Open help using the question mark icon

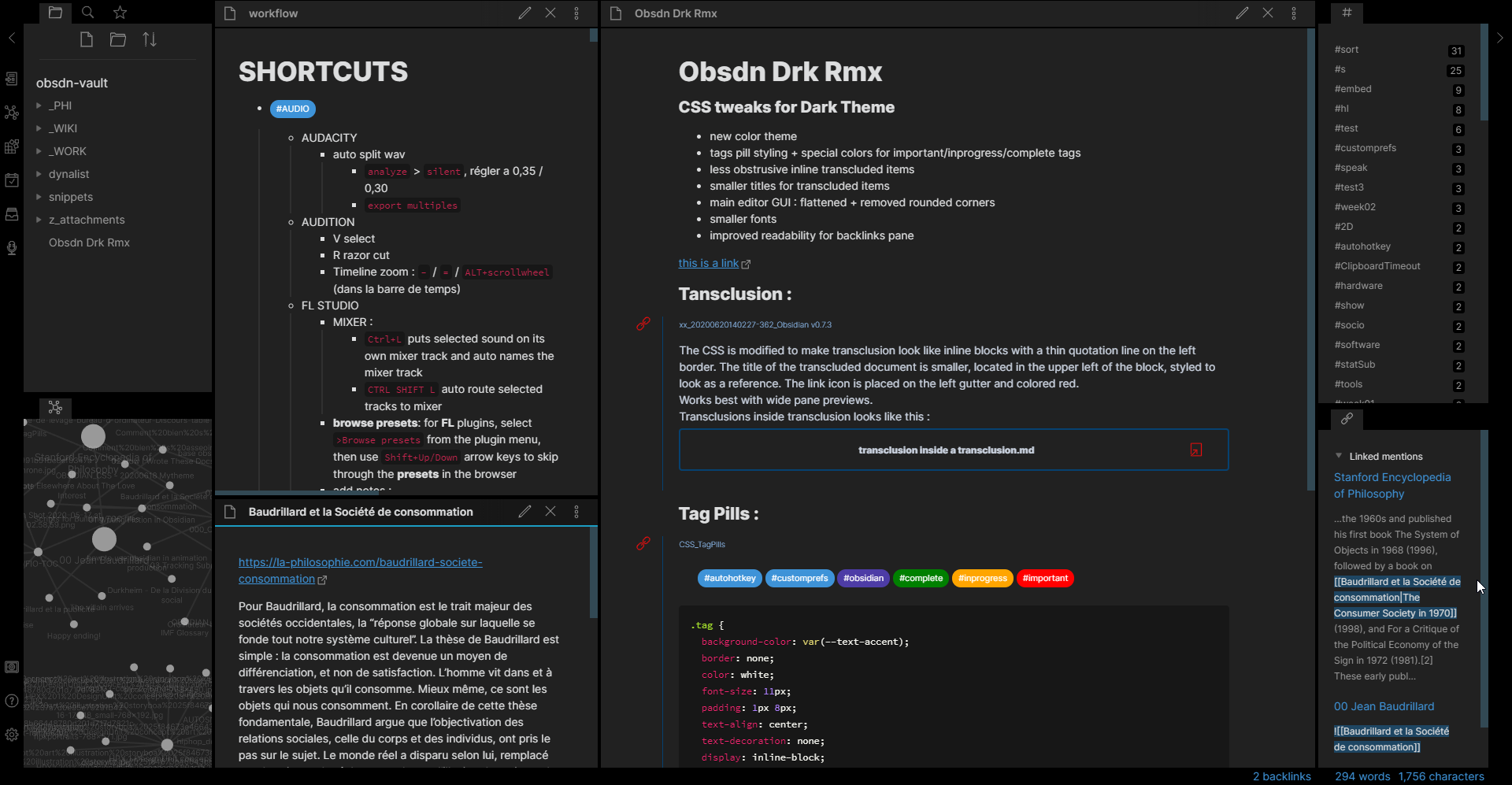[x=11, y=701]
